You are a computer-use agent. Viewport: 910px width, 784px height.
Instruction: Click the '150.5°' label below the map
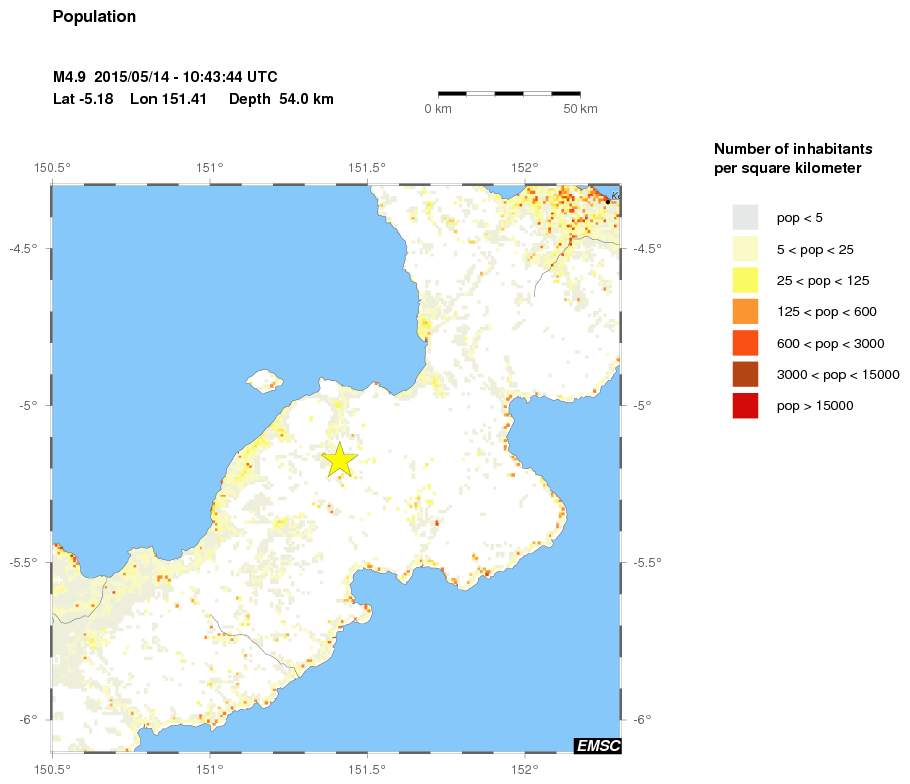tap(52, 770)
